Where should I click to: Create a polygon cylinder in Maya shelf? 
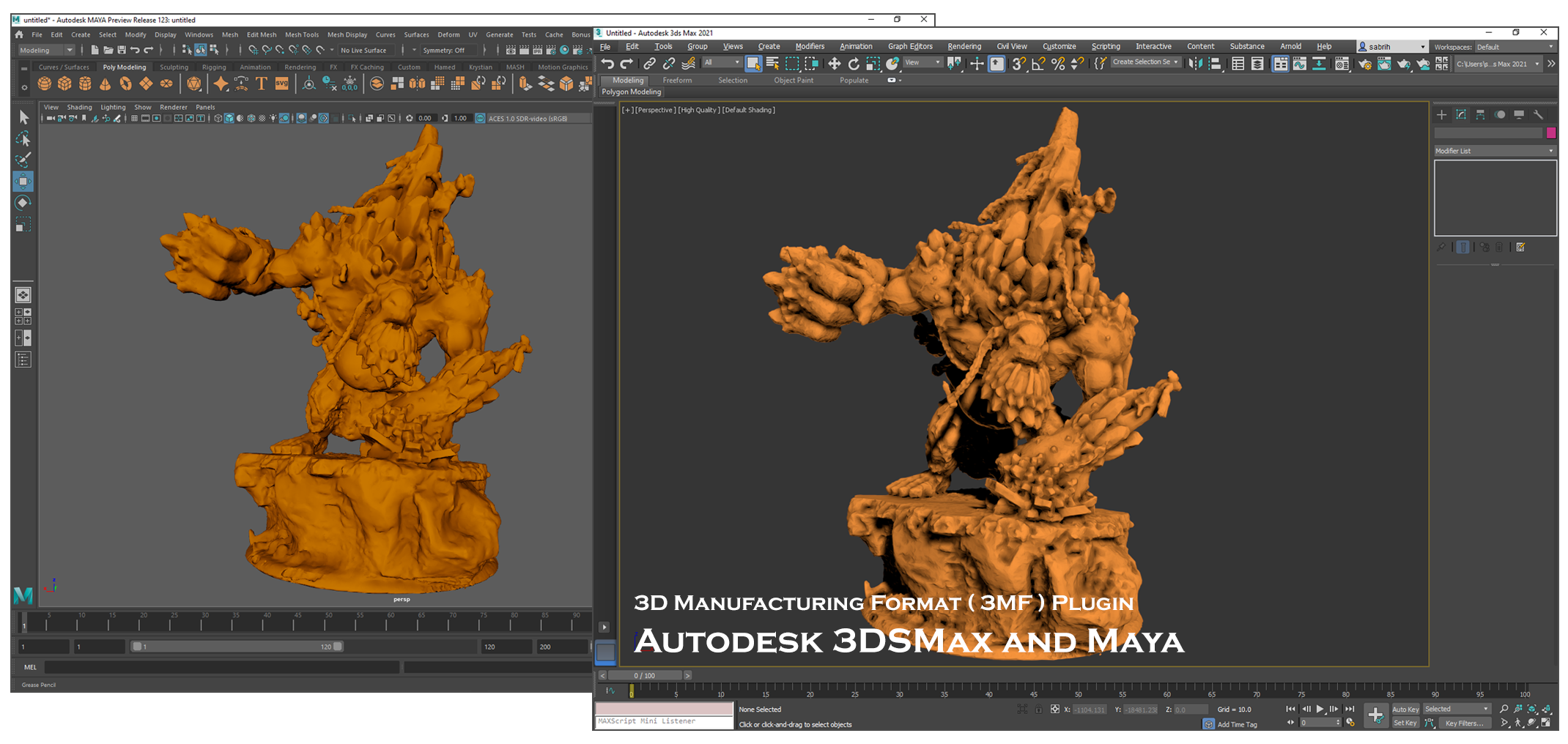click(85, 83)
